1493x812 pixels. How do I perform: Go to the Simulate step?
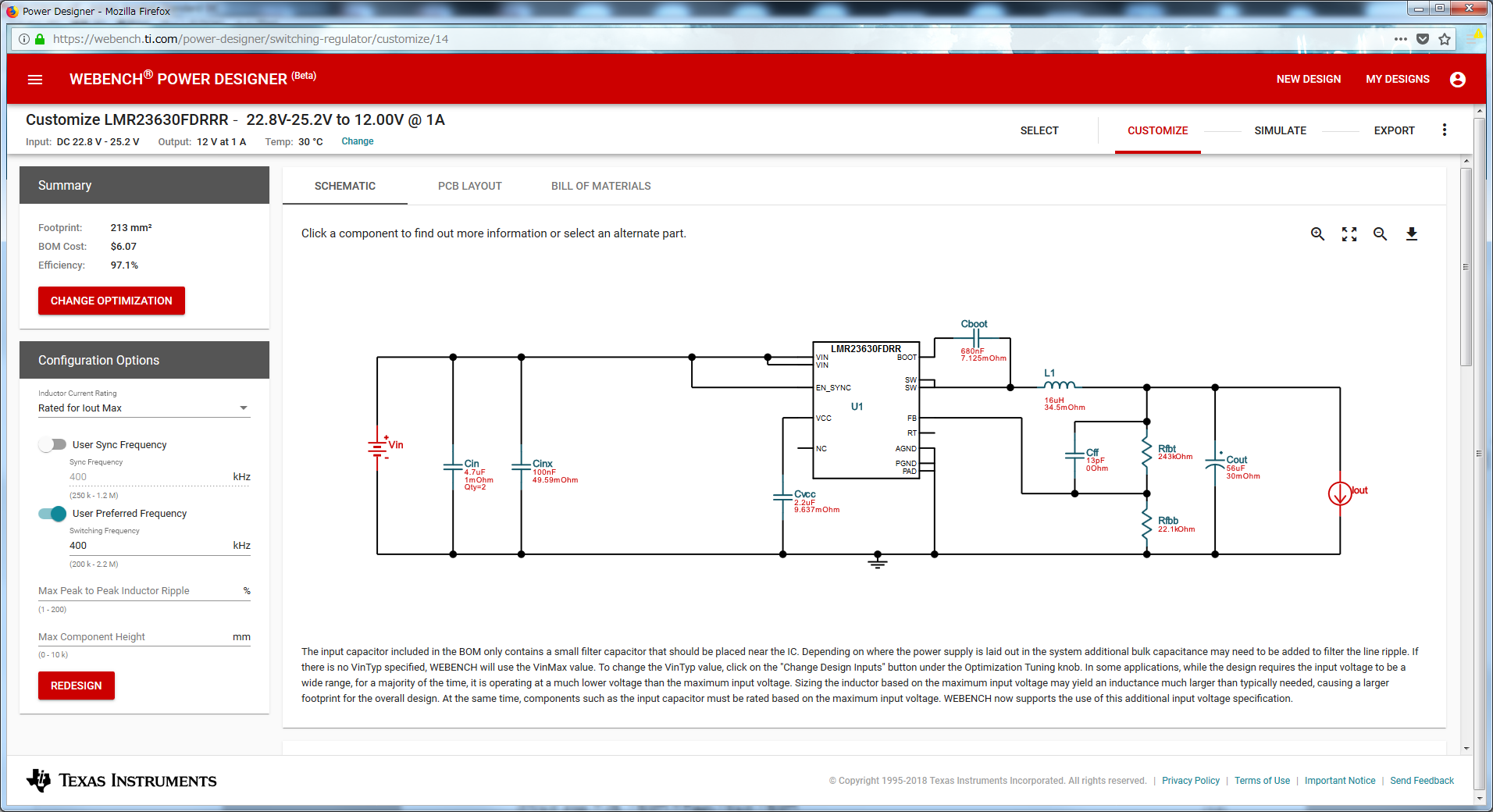point(1281,130)
